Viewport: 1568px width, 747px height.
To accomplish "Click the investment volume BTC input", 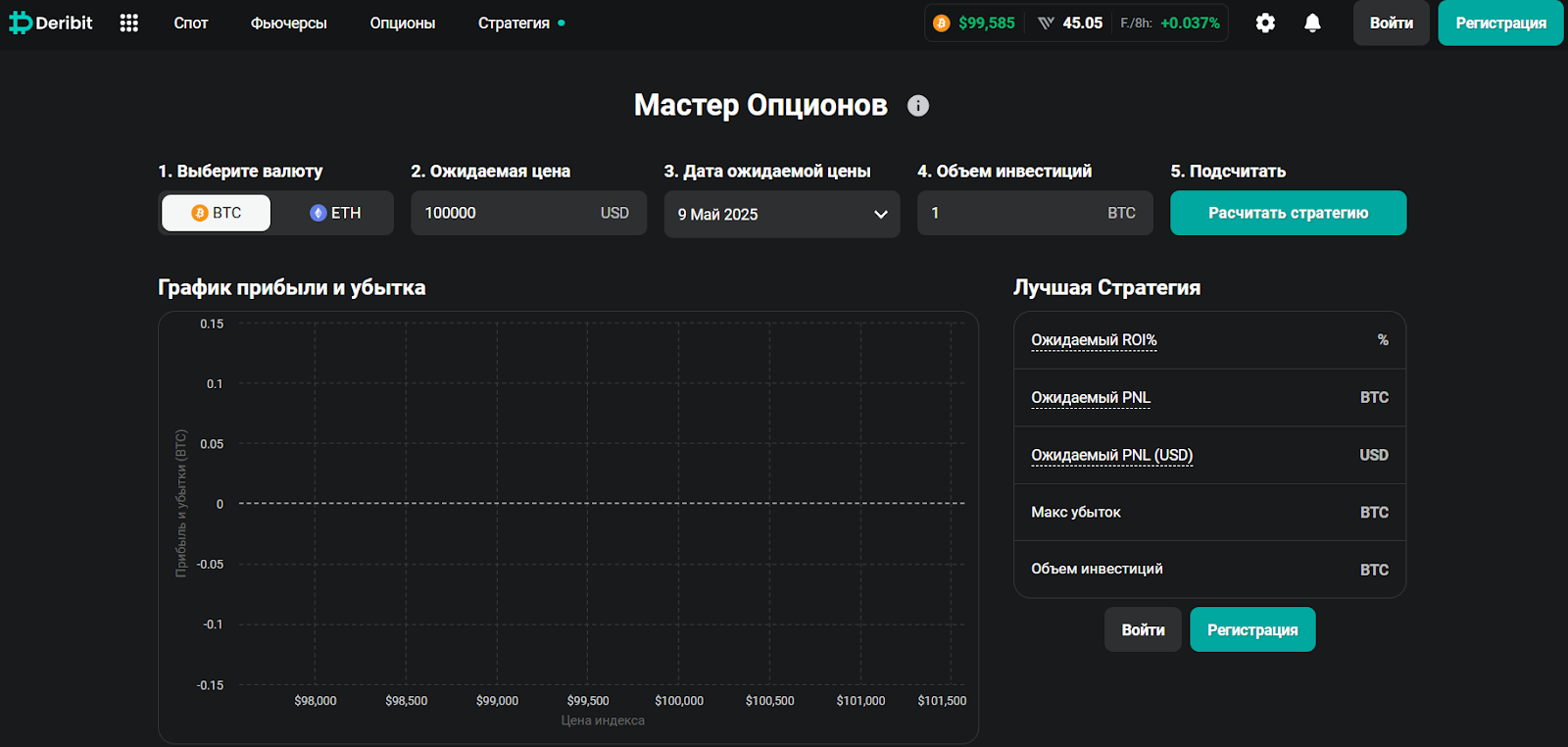I will click(x=1035, y=213).
